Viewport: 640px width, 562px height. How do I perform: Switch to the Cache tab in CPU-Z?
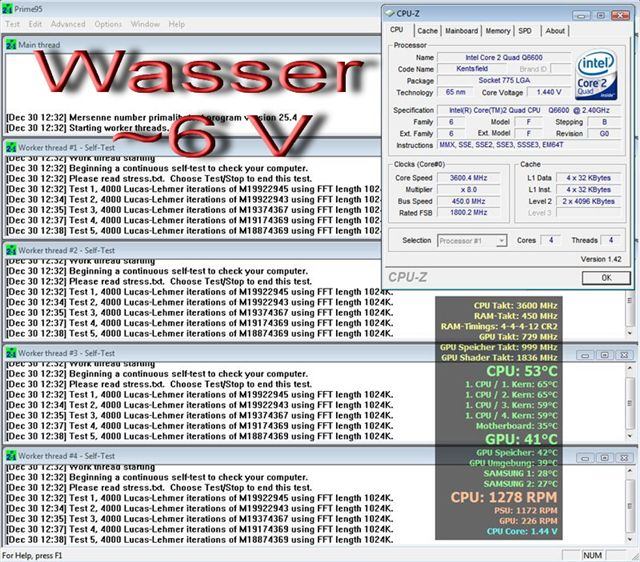point(427,31)
